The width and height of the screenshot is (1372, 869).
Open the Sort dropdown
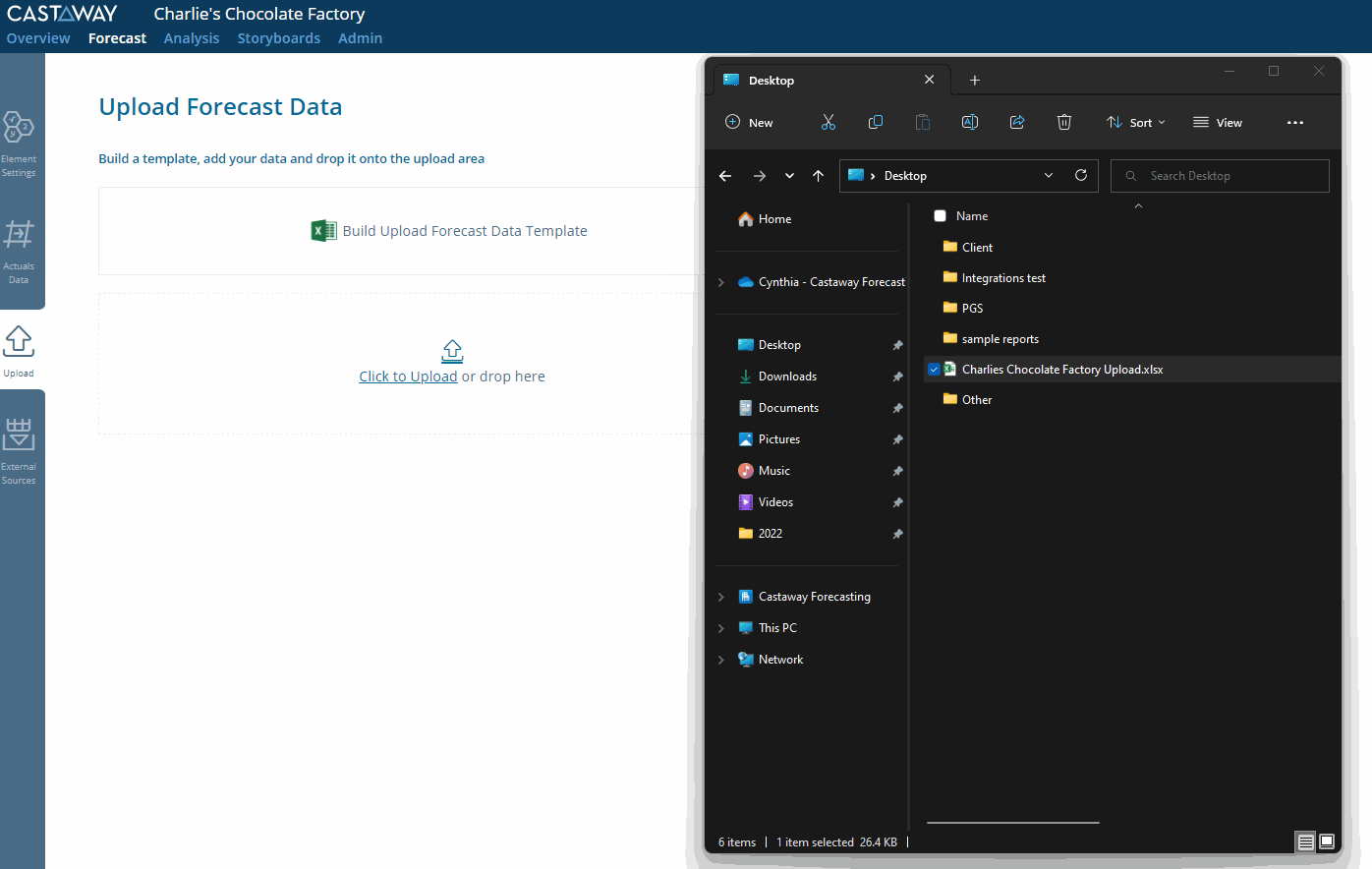(x=1136, y=123)
